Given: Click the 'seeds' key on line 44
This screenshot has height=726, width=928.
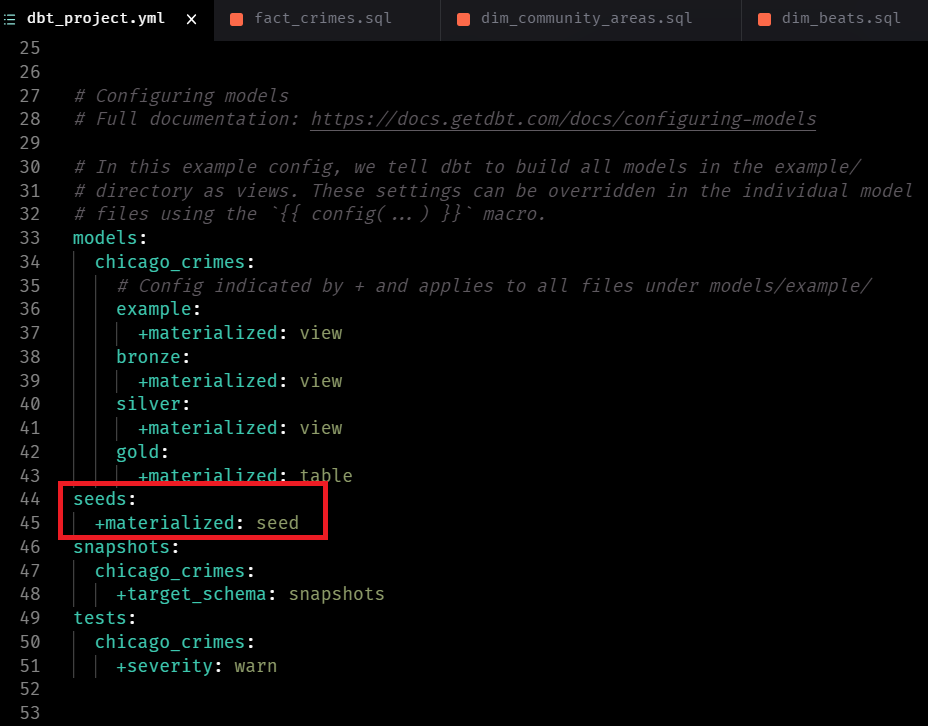Looking at the screenshot, I should [x=100, y=499].
